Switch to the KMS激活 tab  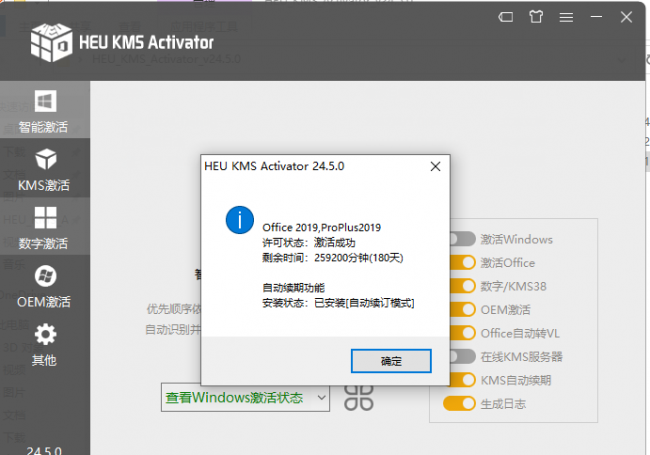45,168
